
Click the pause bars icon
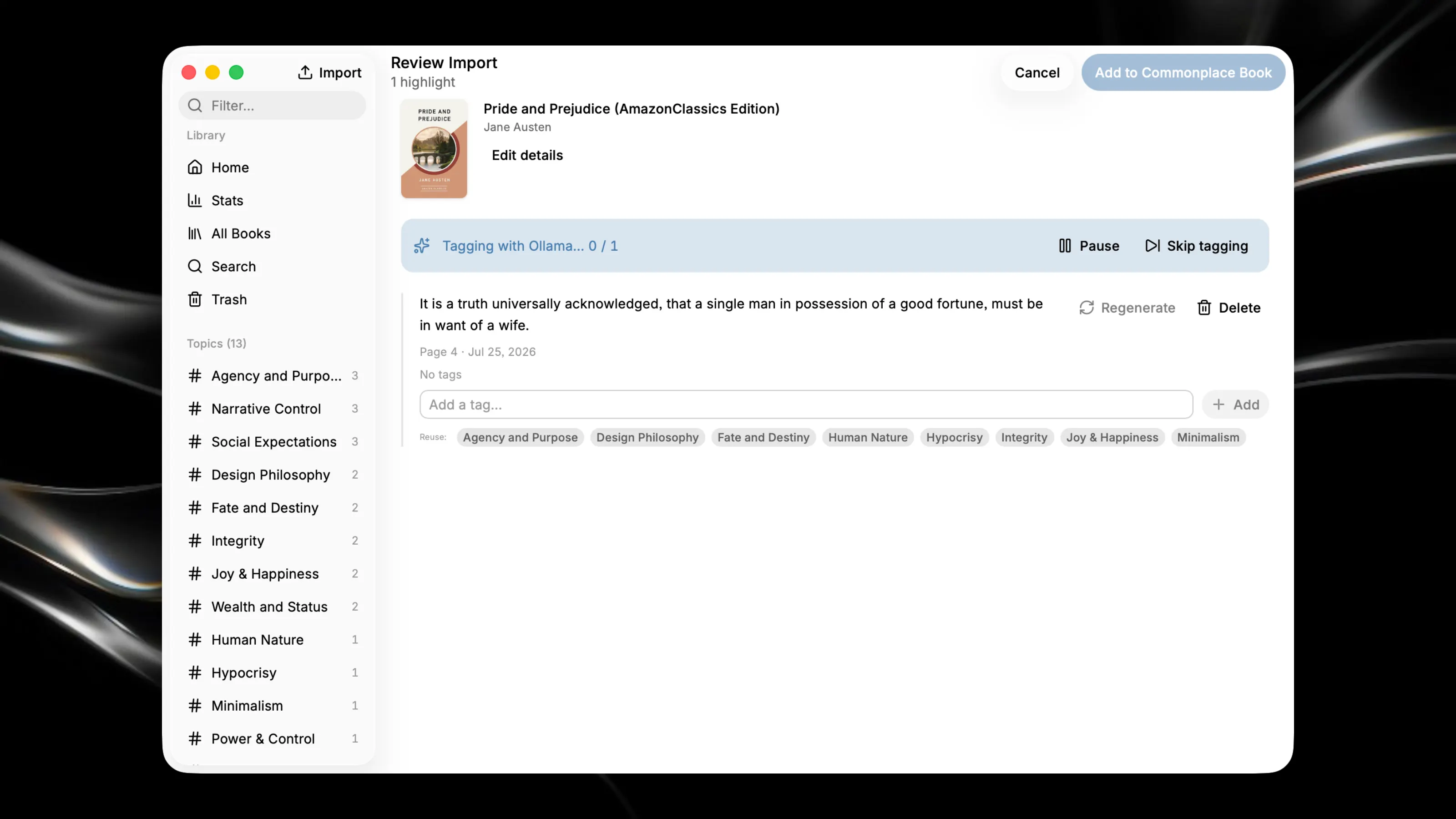click(x=1065, y=246)
